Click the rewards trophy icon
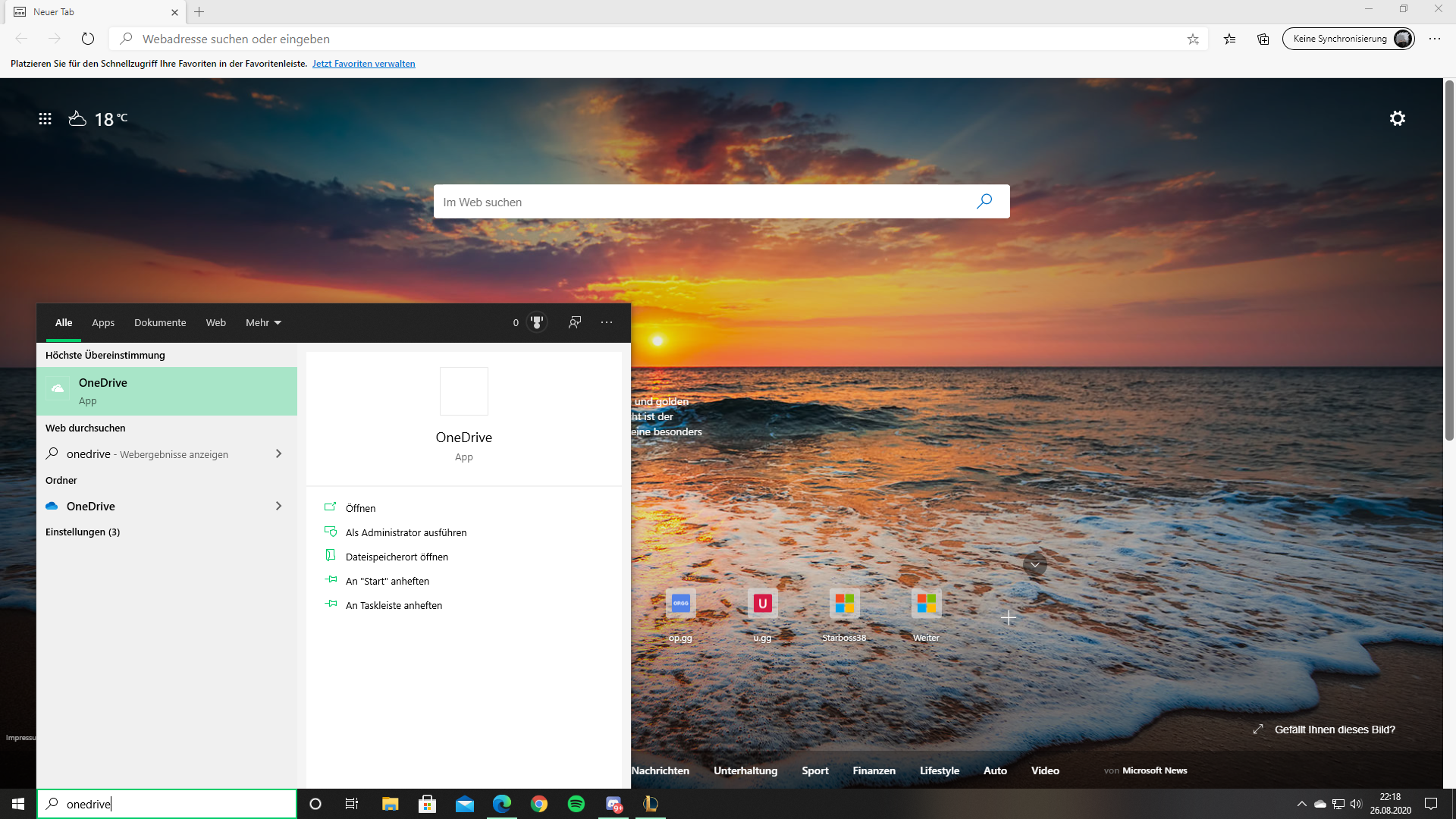Screen dimensions: 1456x819 [x=537, y=322]
